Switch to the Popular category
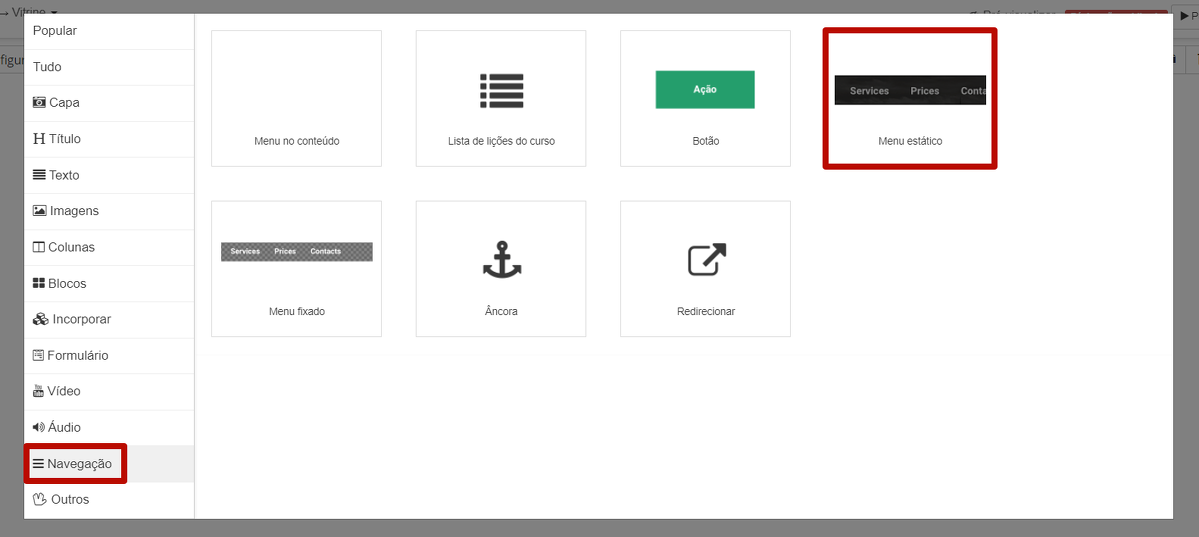This screenshot has width=1199, height=537. point(55,31)
